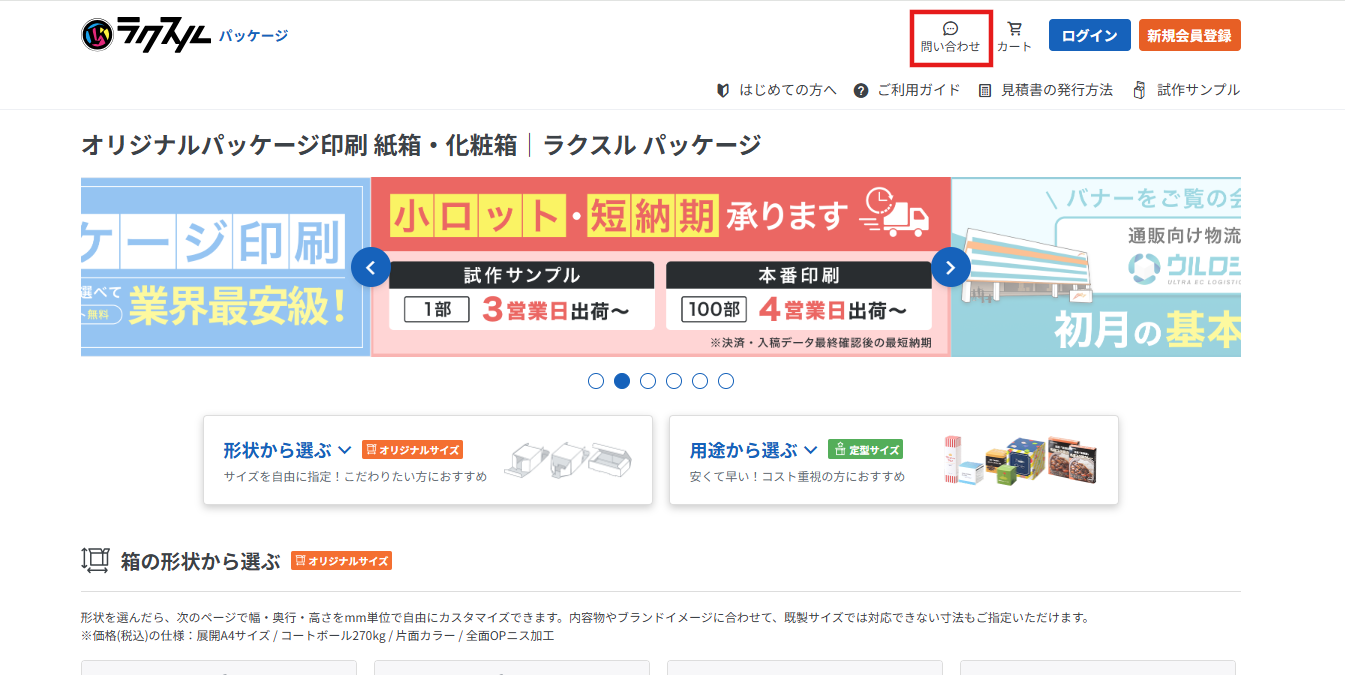This screenshot has width=1345, height=675.
Task: Select the fifth carousel dot
Action: point(700,381)
